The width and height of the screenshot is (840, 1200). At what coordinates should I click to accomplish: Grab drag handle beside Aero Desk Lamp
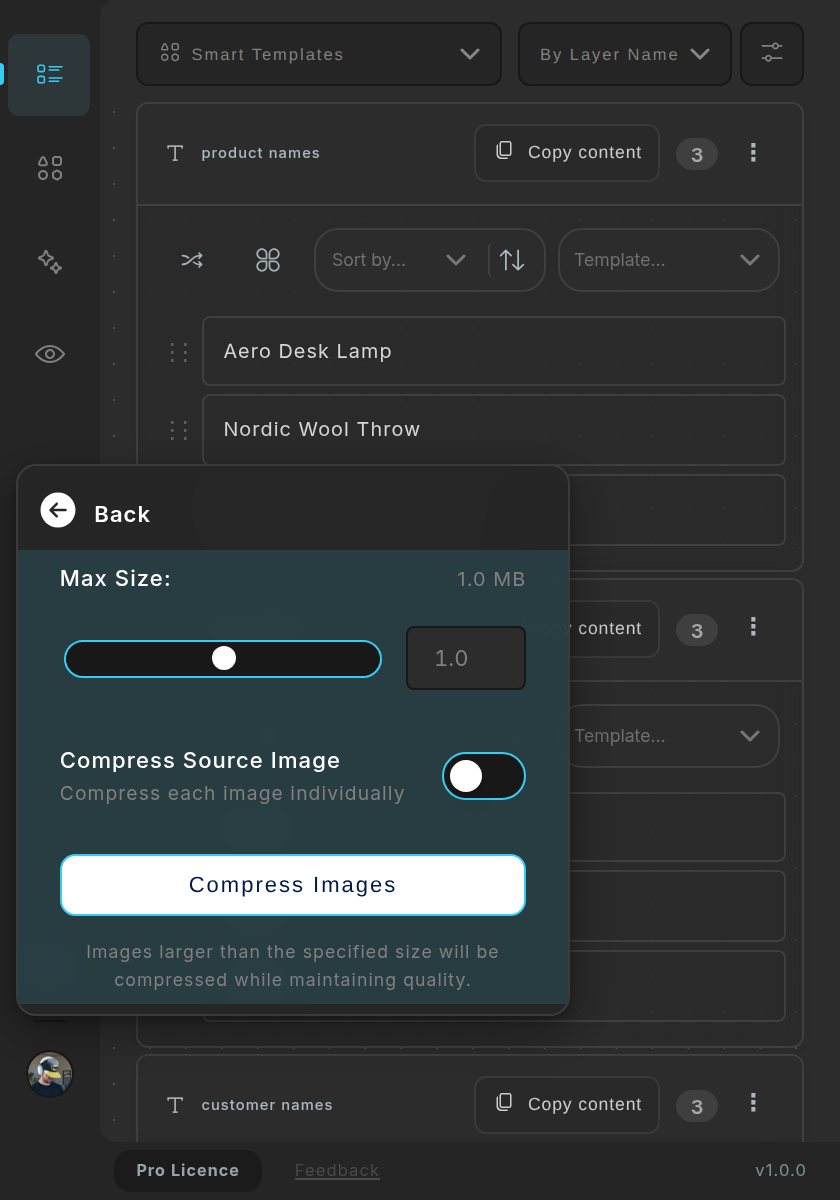[x=179, y=352]
